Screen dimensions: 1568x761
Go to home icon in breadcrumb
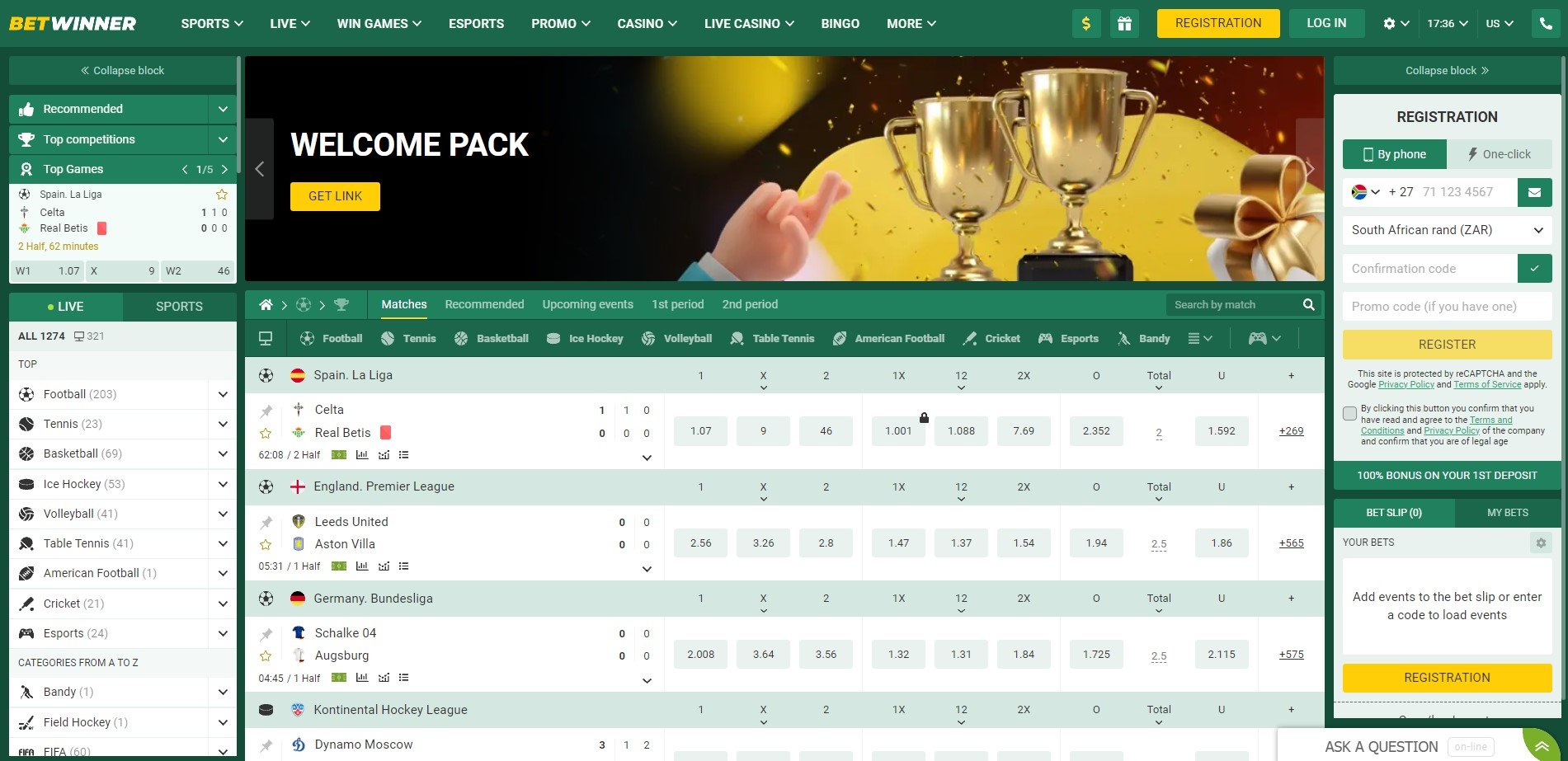pos(266,305)
